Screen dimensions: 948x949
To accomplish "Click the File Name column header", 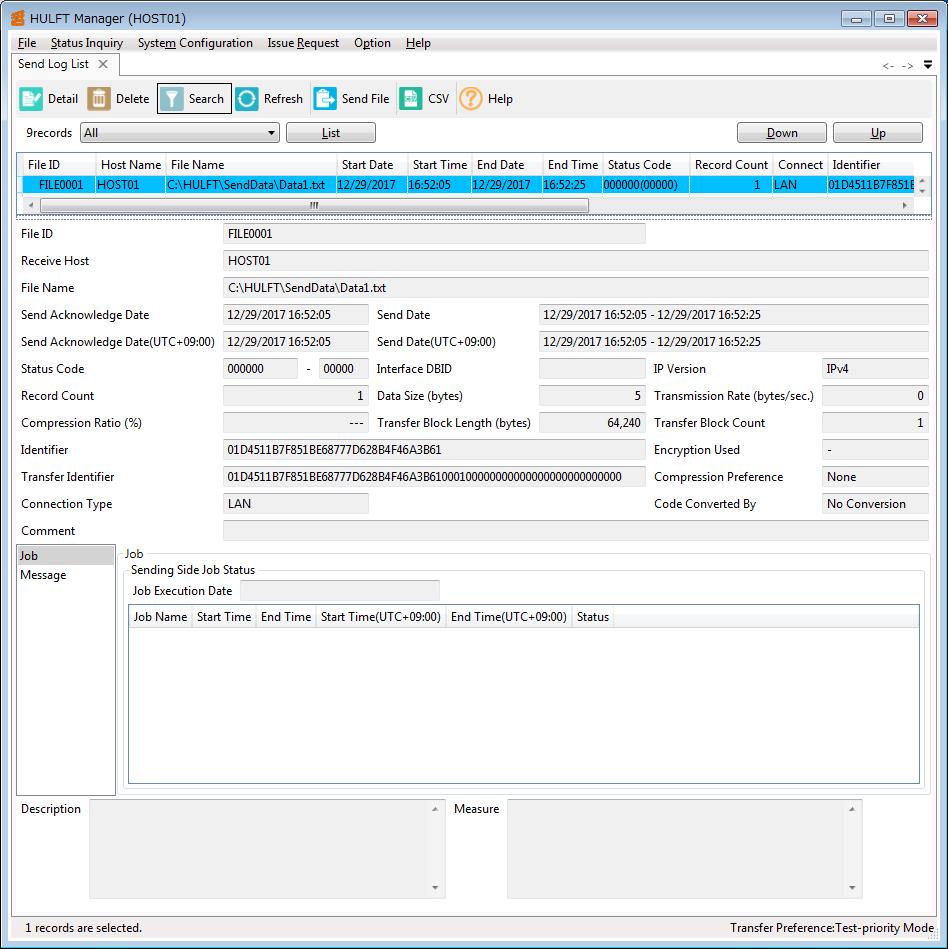I will pyautogui.click(x=251, y=165).
